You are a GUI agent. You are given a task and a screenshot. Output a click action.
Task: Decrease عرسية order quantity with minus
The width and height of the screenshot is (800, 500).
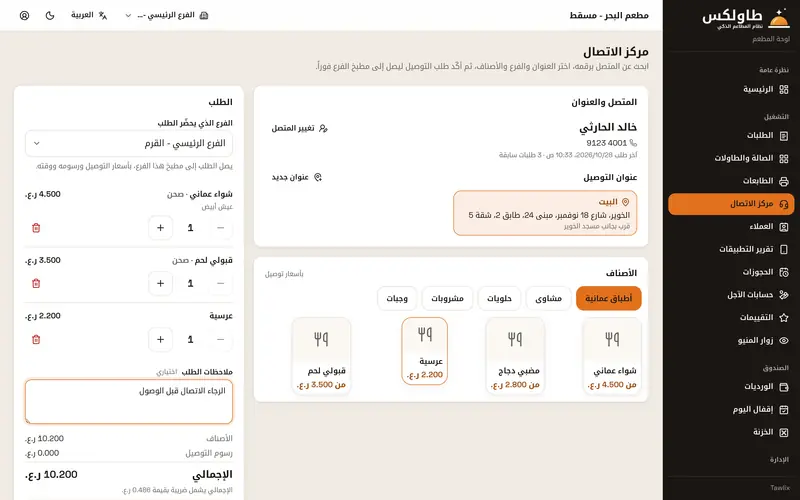220,339
